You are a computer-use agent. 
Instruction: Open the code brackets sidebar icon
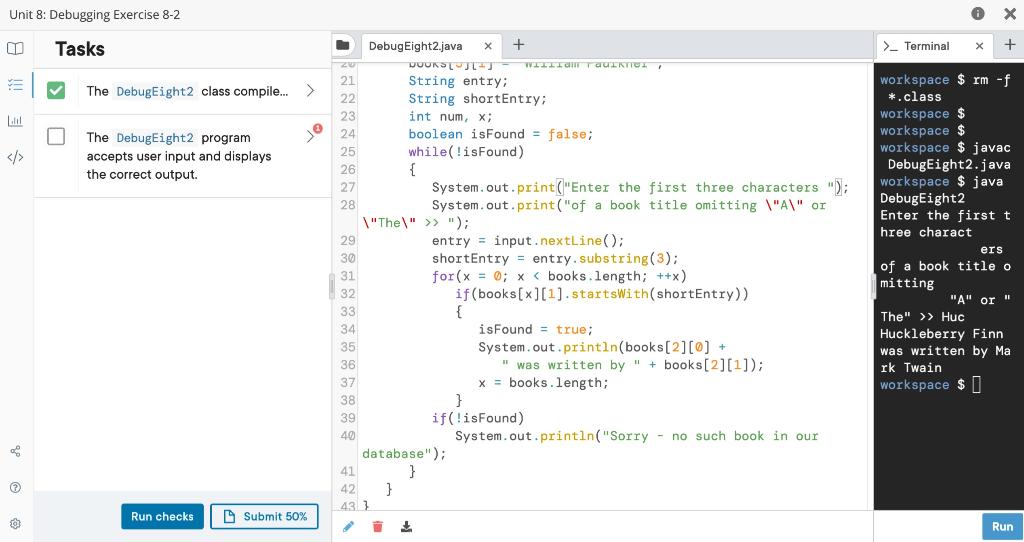point(15,156)
